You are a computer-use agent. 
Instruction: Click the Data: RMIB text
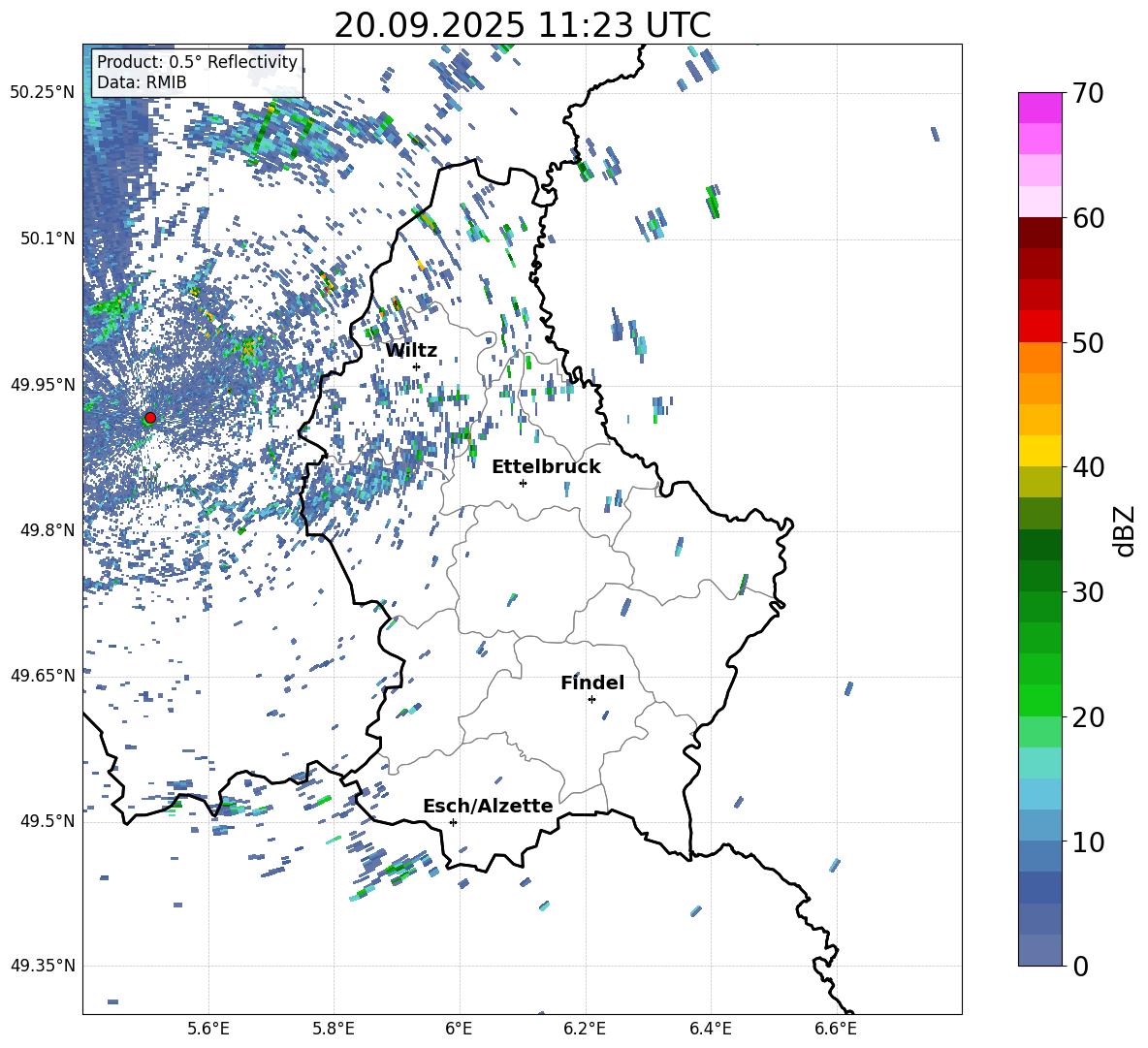click(142, 82)
